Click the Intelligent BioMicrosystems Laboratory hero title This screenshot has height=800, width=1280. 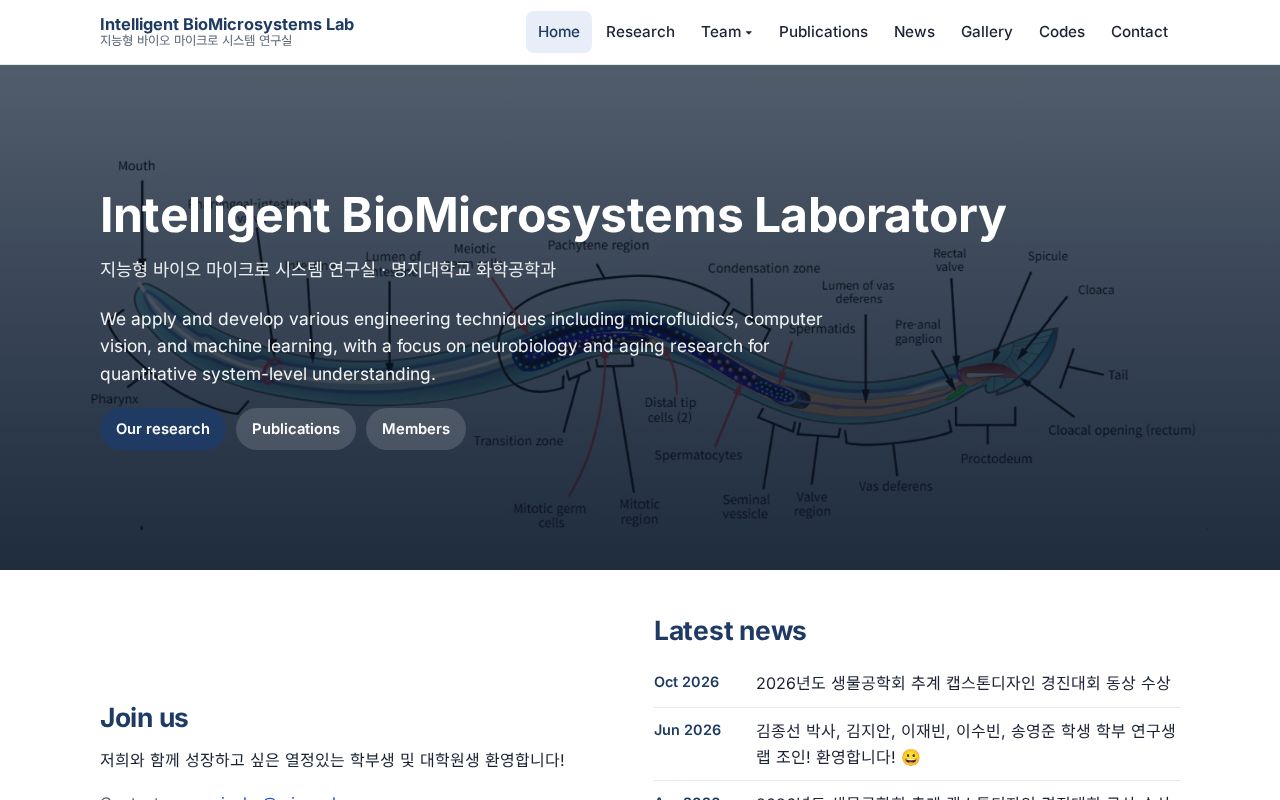(553, 215)
